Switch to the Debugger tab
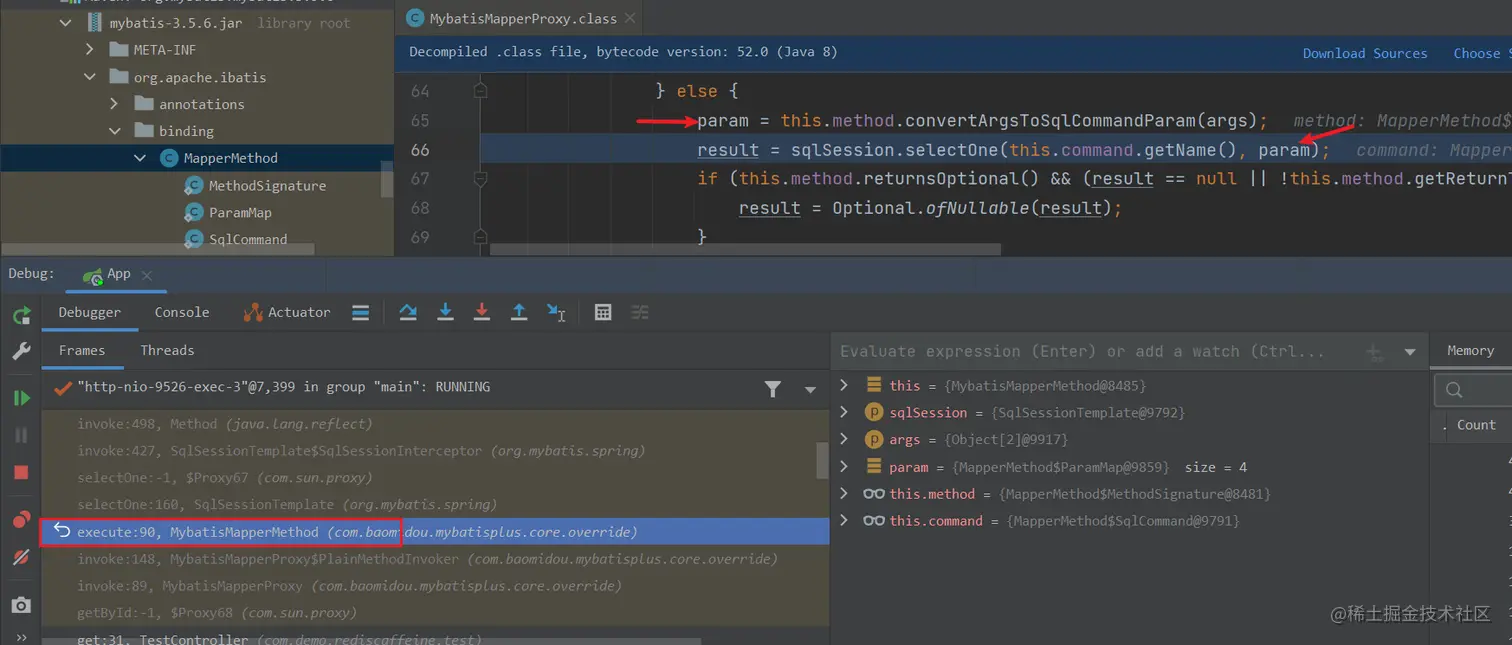The image size is (1512, 645). (x=90, y=312)
